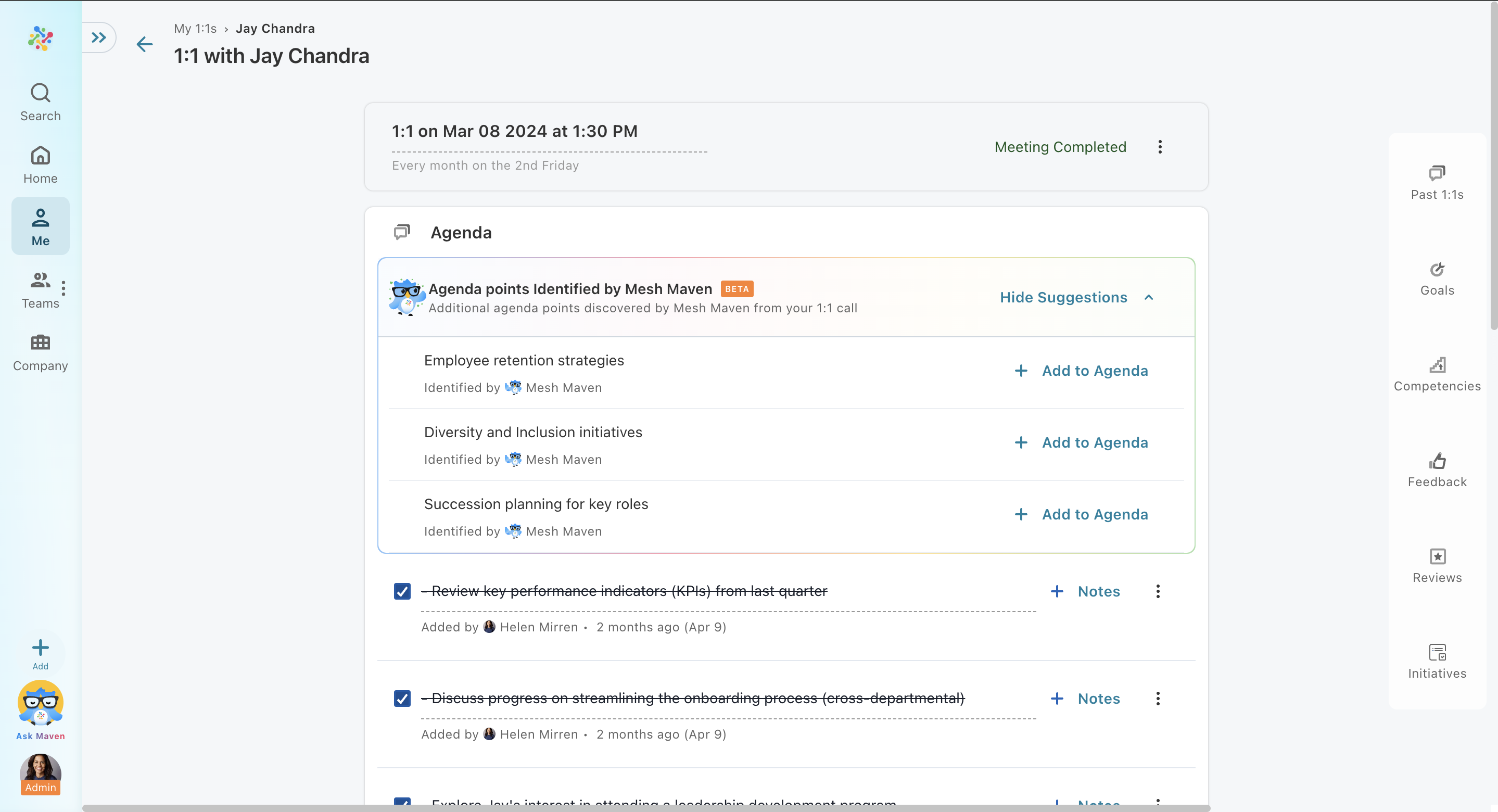Open Past 1:1s panel
The width and height of the screenshot is (1498, 812).
pos(1437,182)
